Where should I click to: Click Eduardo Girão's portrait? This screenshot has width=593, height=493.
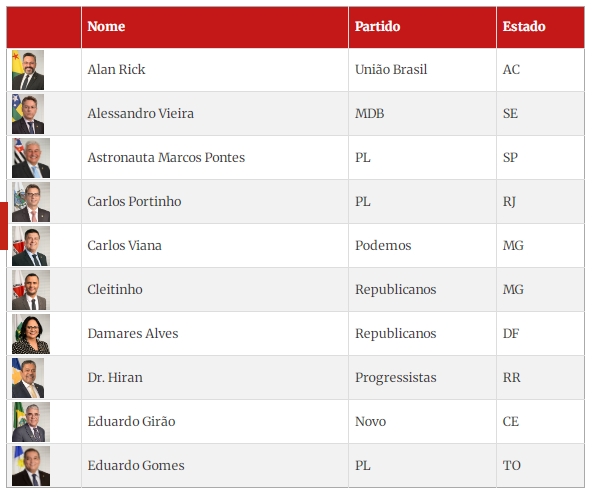pos(31,422)
